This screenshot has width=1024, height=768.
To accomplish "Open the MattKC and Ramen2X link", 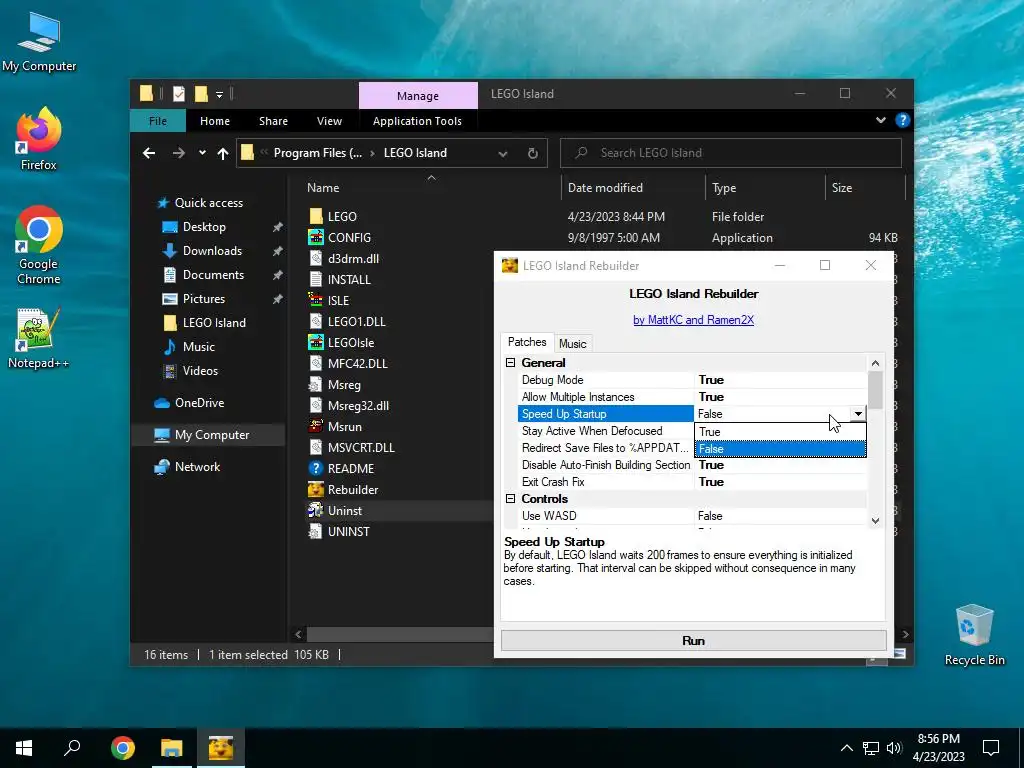I will 694,319.
